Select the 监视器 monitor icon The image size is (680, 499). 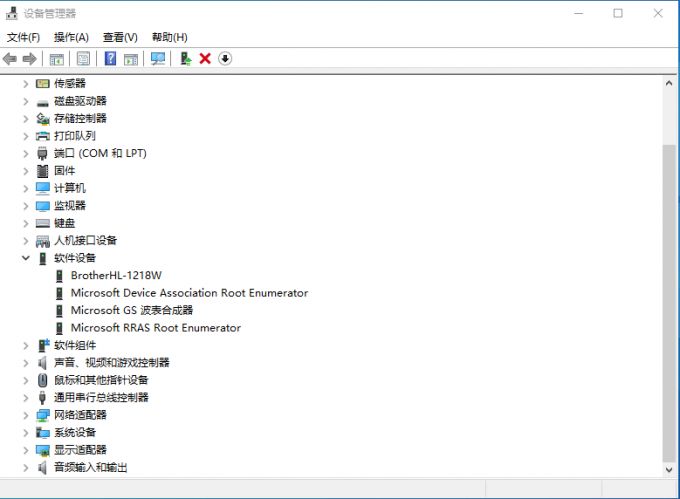(42, 206)
